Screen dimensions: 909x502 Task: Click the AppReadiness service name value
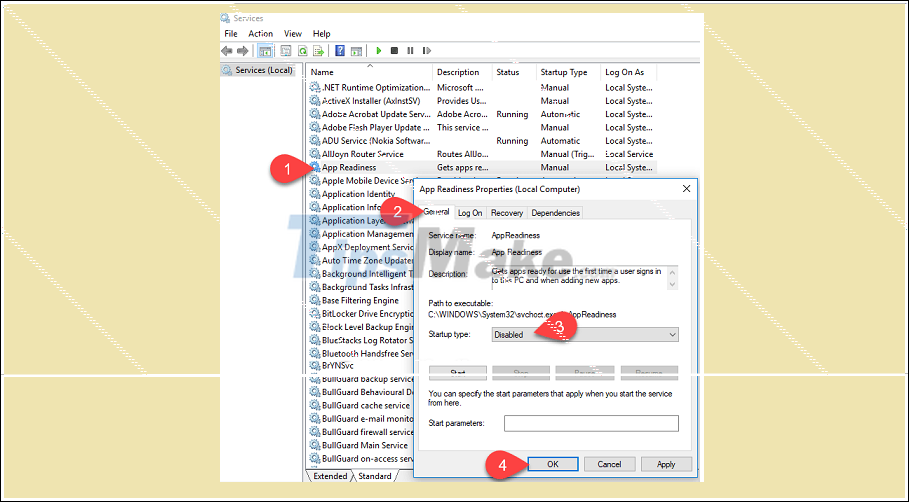(515, 235)
